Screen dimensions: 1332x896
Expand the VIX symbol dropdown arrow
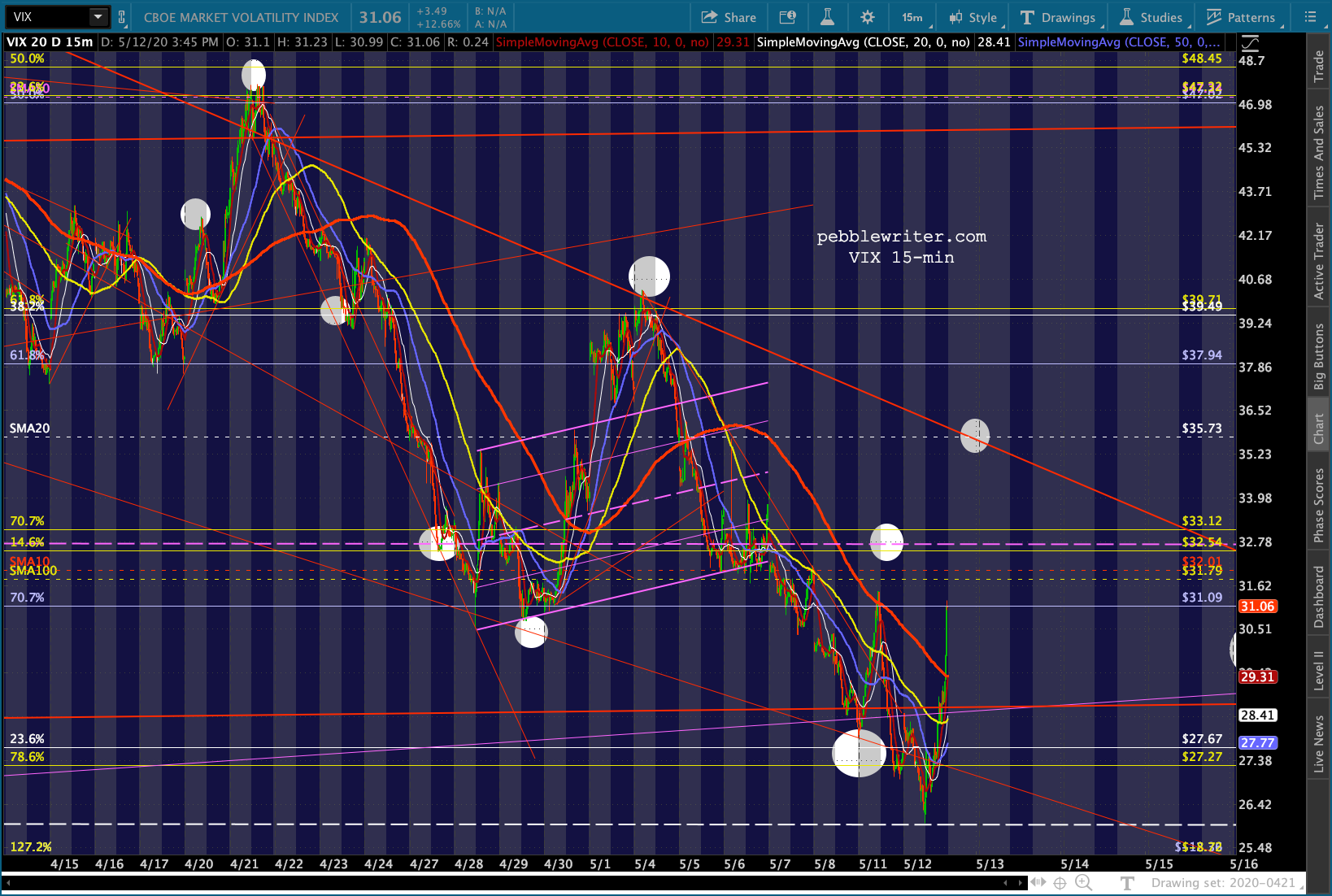pyautogui.click(x=98, y=17)
